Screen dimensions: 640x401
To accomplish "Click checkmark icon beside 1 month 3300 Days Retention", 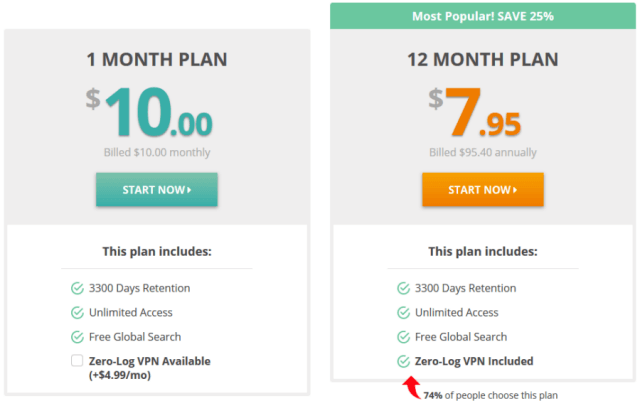I will click(x=77, y=288).
